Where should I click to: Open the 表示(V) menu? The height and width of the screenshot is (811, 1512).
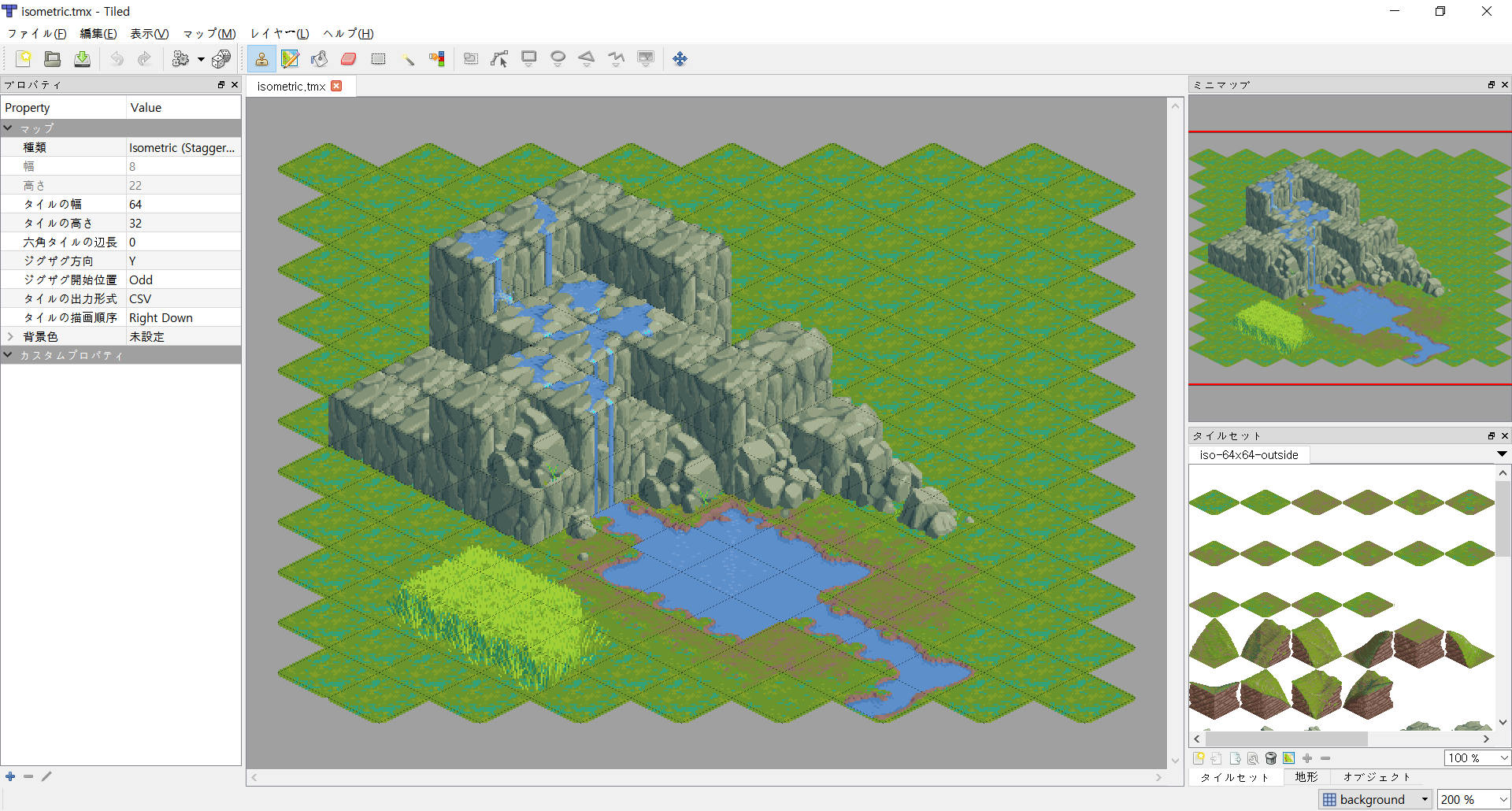point(150,34)
